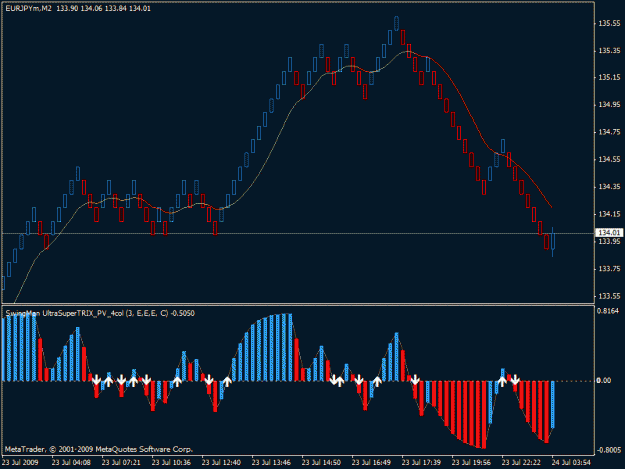This screenshot has width=625, height=469.
Task: Click the 23 Jul 16:49 time label
Action: pos(371,463)
